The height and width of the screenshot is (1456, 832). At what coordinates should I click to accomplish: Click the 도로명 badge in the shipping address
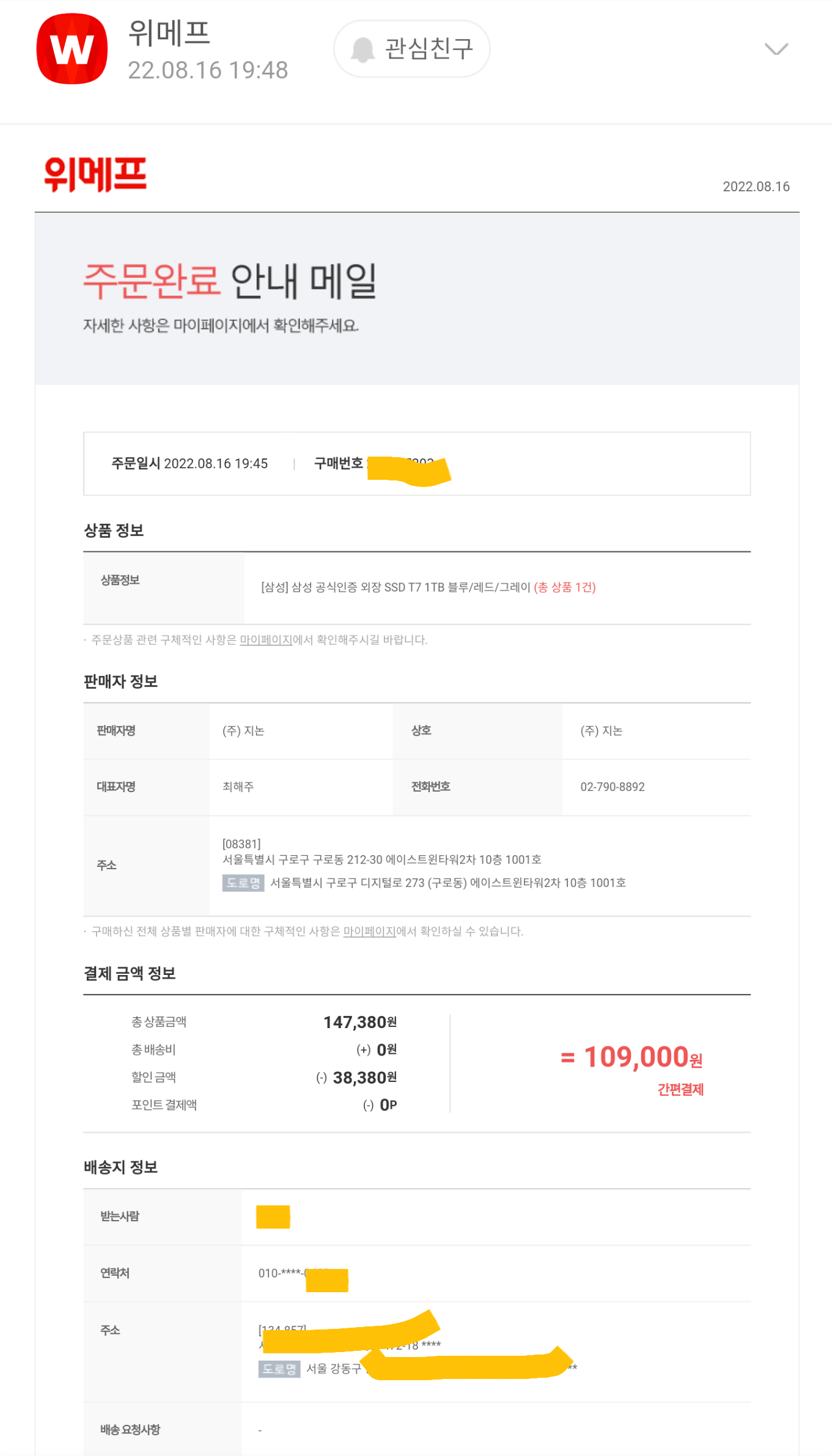point(279,1369)
